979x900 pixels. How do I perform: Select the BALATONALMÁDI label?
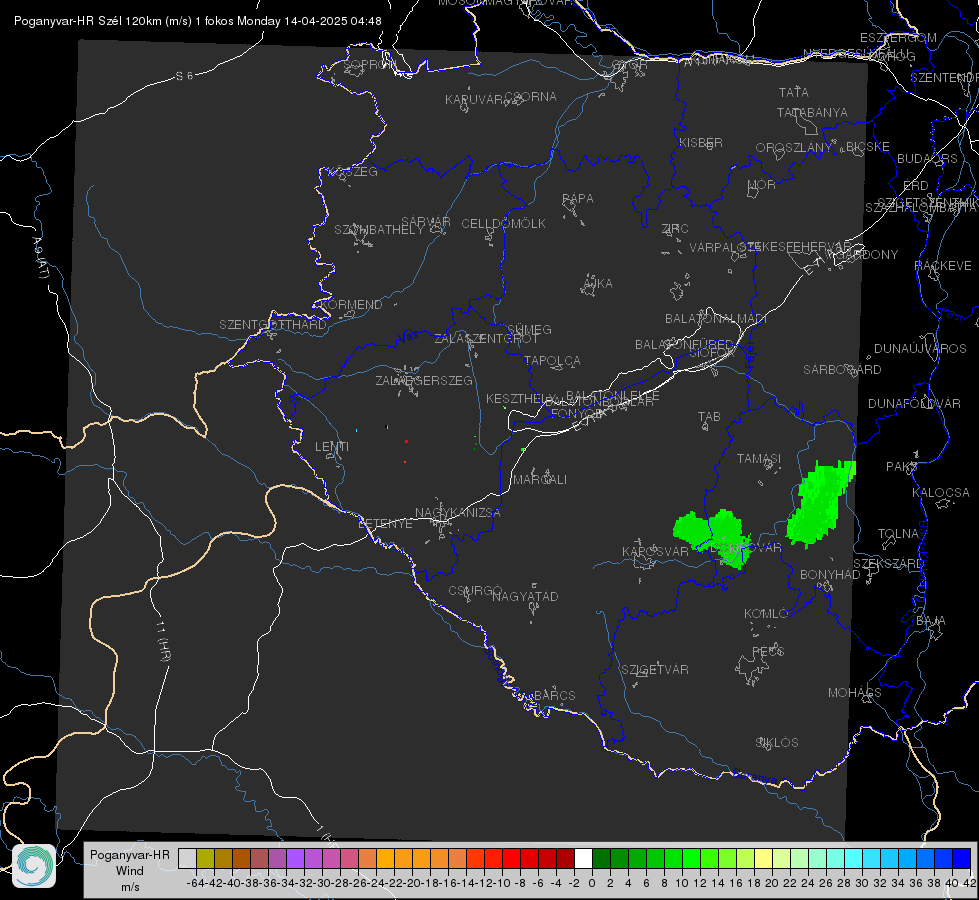tap(716, 319)
